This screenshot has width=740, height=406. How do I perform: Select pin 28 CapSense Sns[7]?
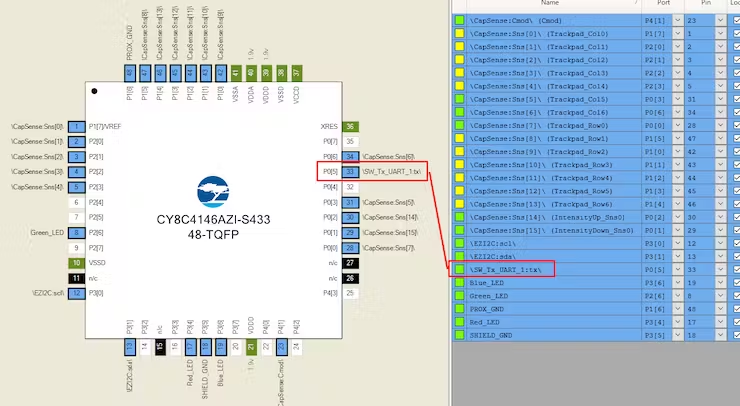pos(350,248)
